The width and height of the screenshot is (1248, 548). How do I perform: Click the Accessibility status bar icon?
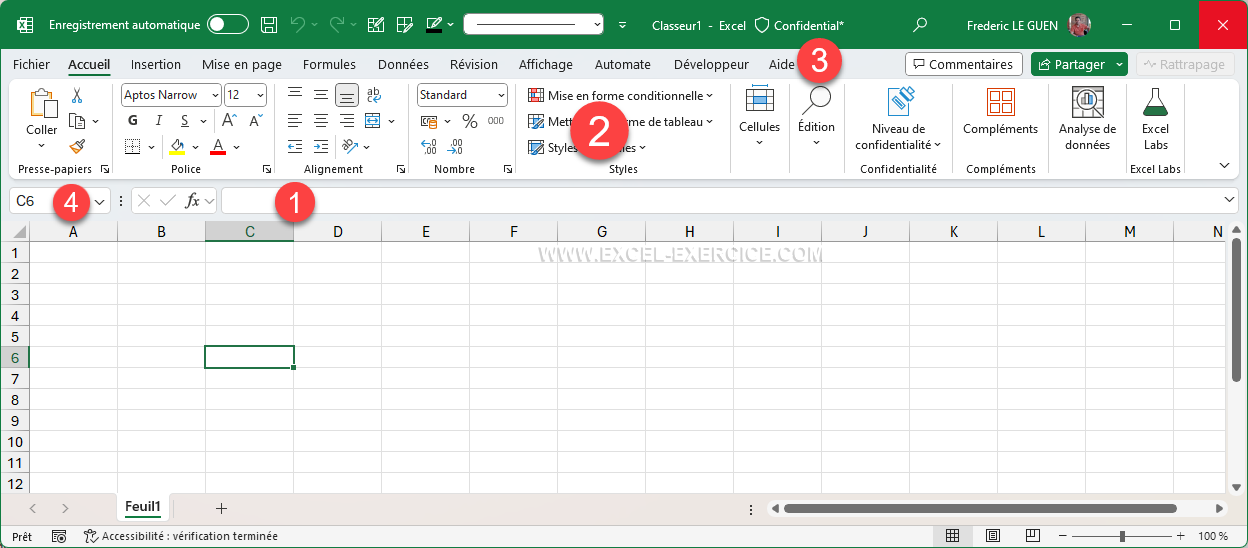91,537
